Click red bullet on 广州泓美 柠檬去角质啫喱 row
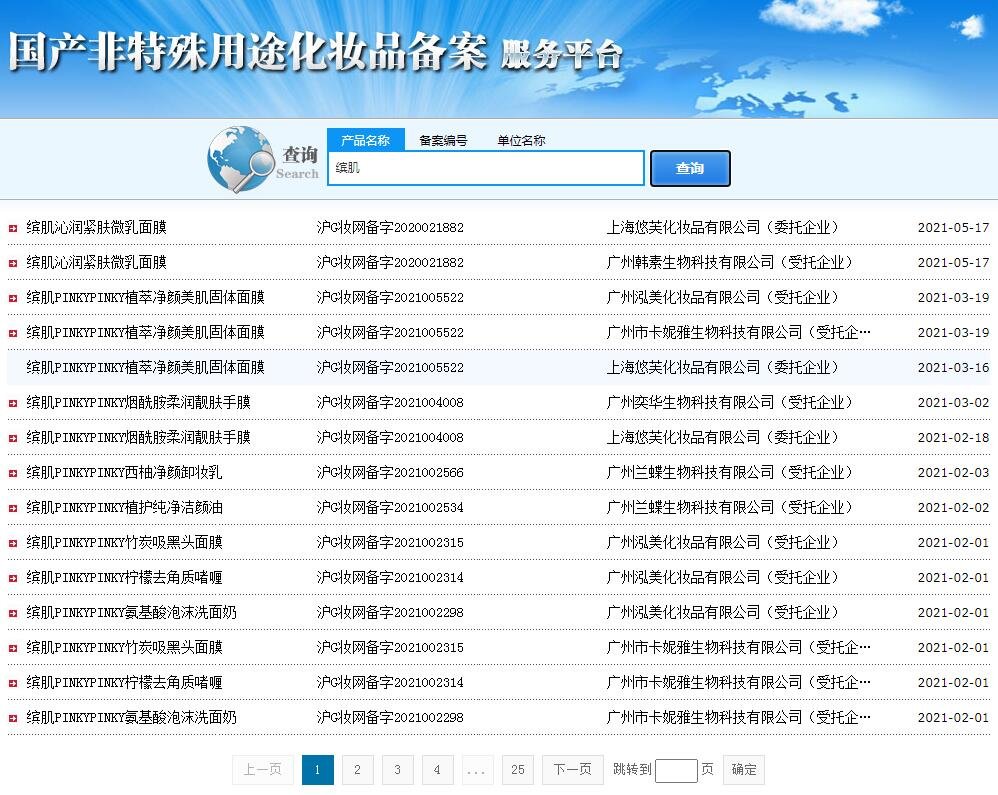 click(x=13, y=578)
